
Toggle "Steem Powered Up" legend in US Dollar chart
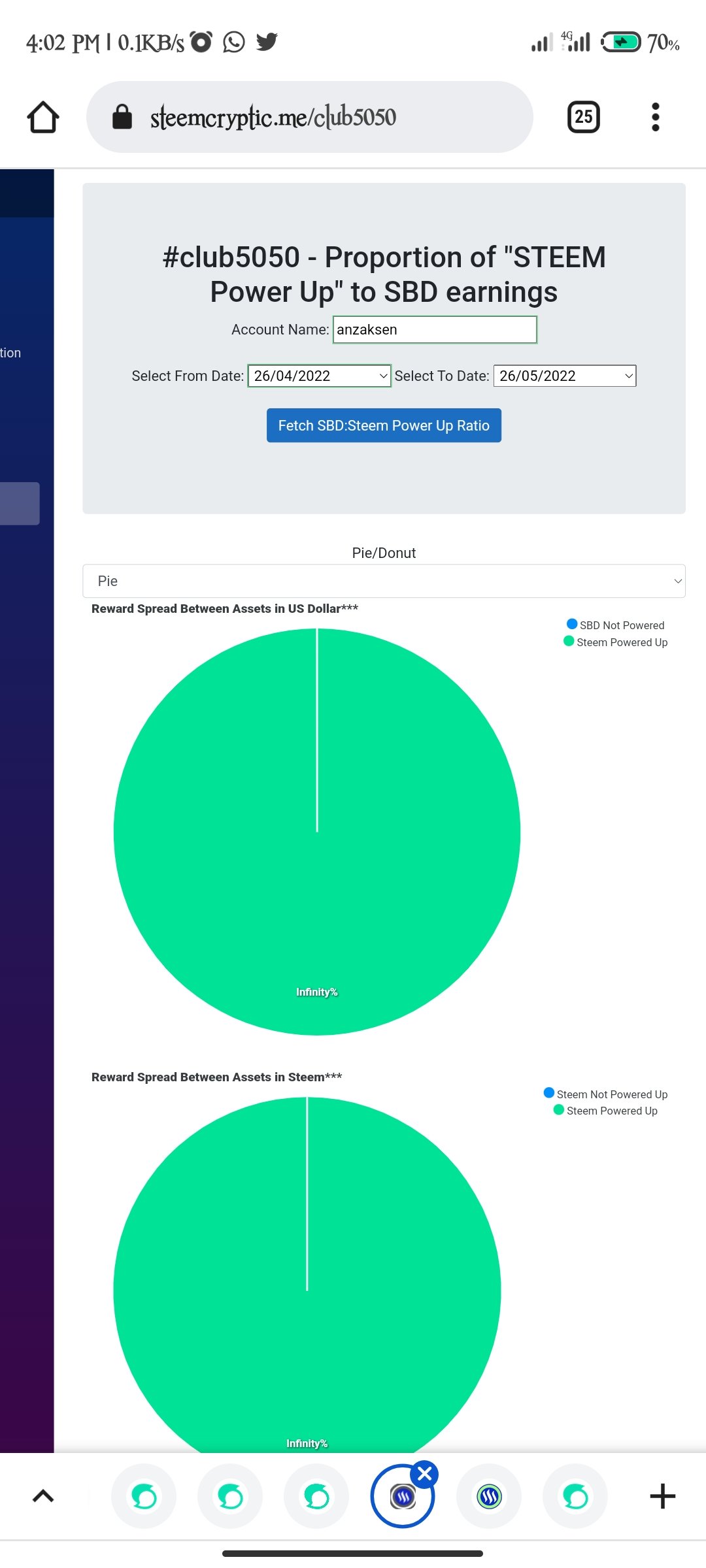click(x=615, y=642)
